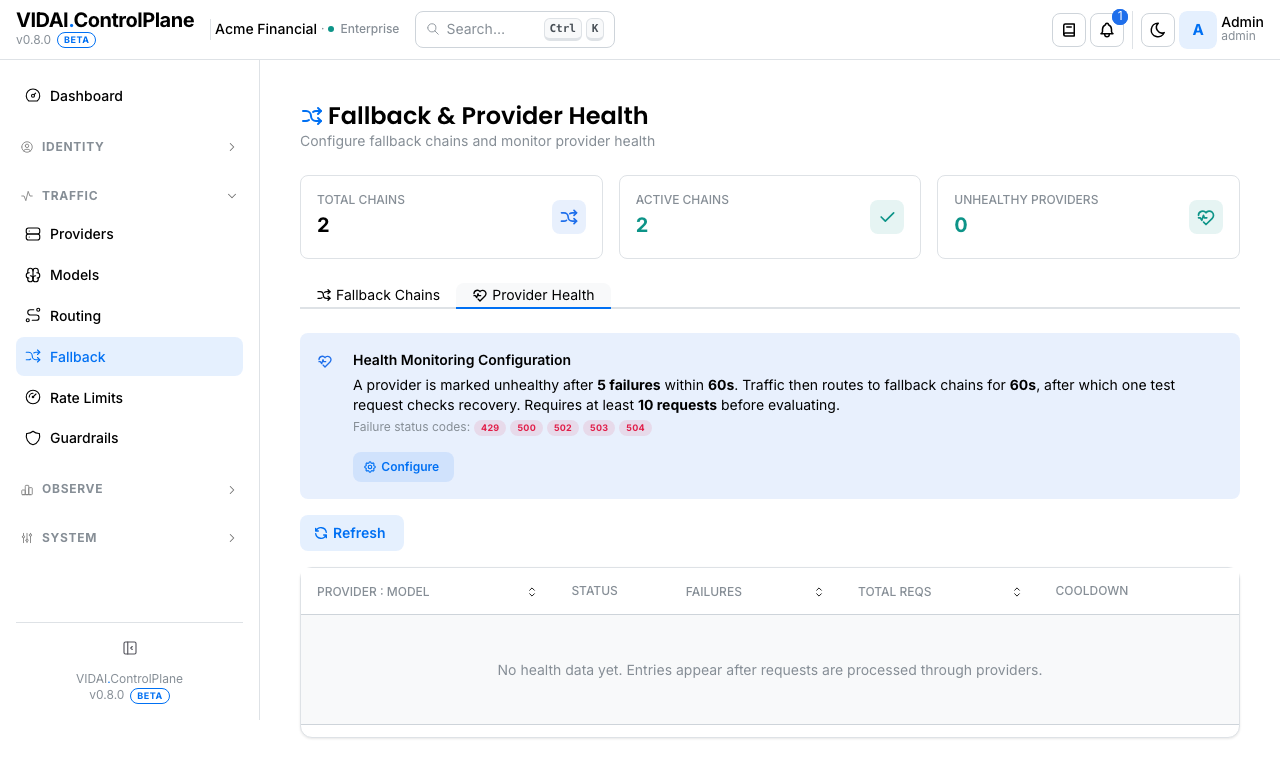
Task: Click the 429 failure status code
Action: 490,428
